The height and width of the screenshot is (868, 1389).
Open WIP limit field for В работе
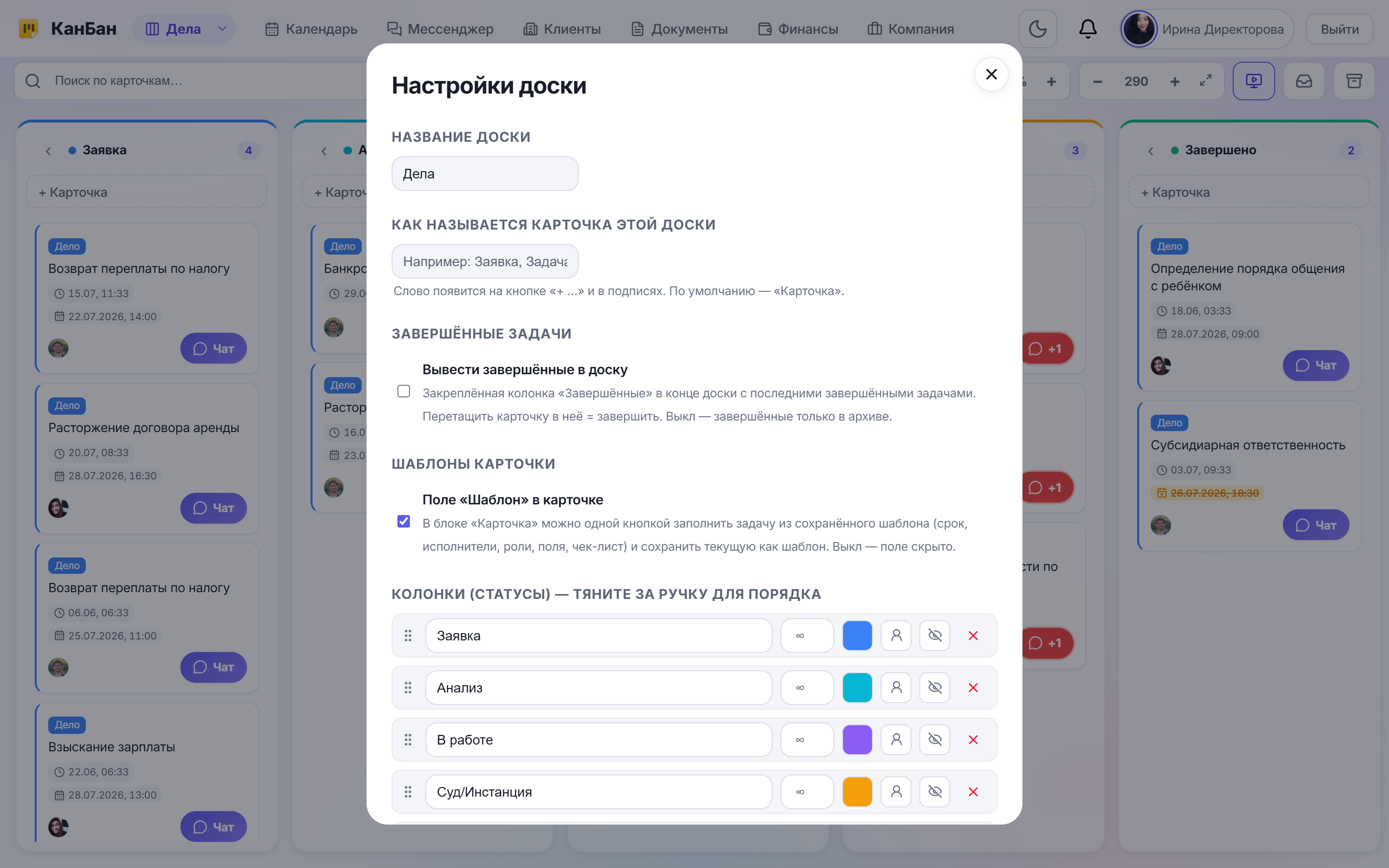coord(807,740)
